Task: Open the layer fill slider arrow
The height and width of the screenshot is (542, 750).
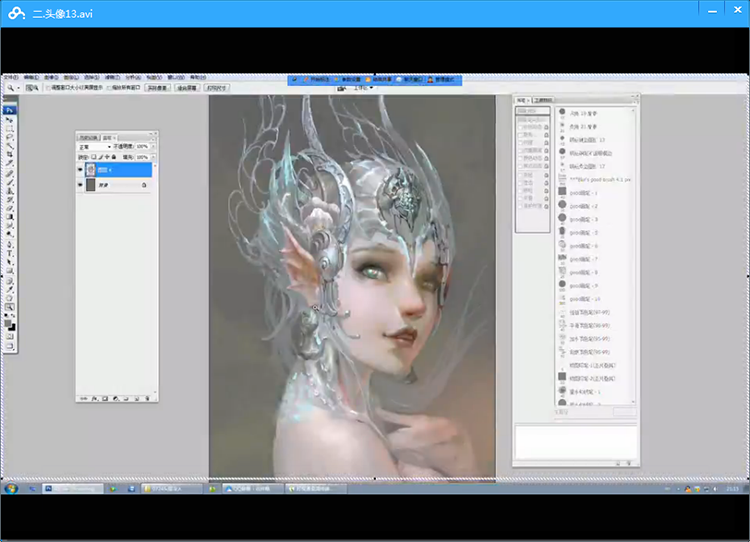Action: [153, 157]
